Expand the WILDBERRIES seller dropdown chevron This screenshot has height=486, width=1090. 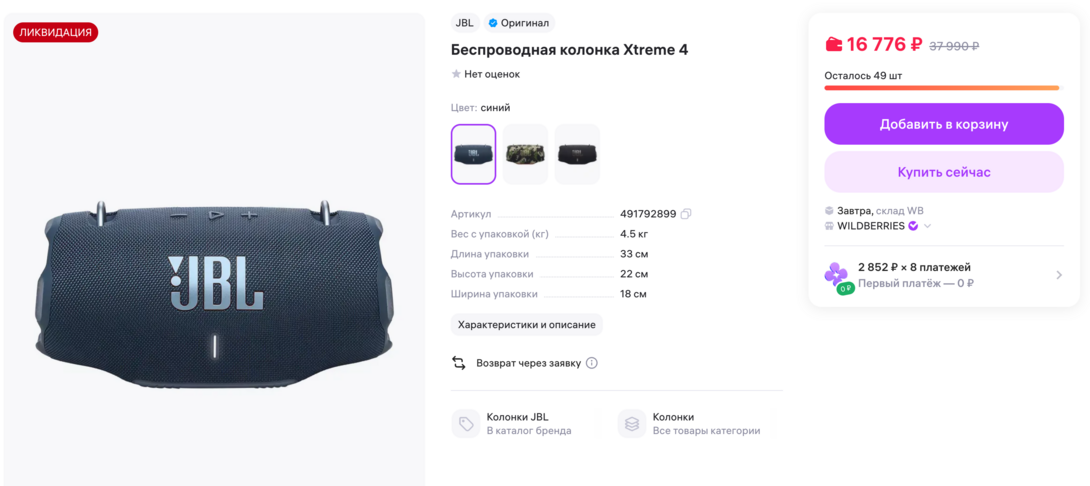click(927, 226)
